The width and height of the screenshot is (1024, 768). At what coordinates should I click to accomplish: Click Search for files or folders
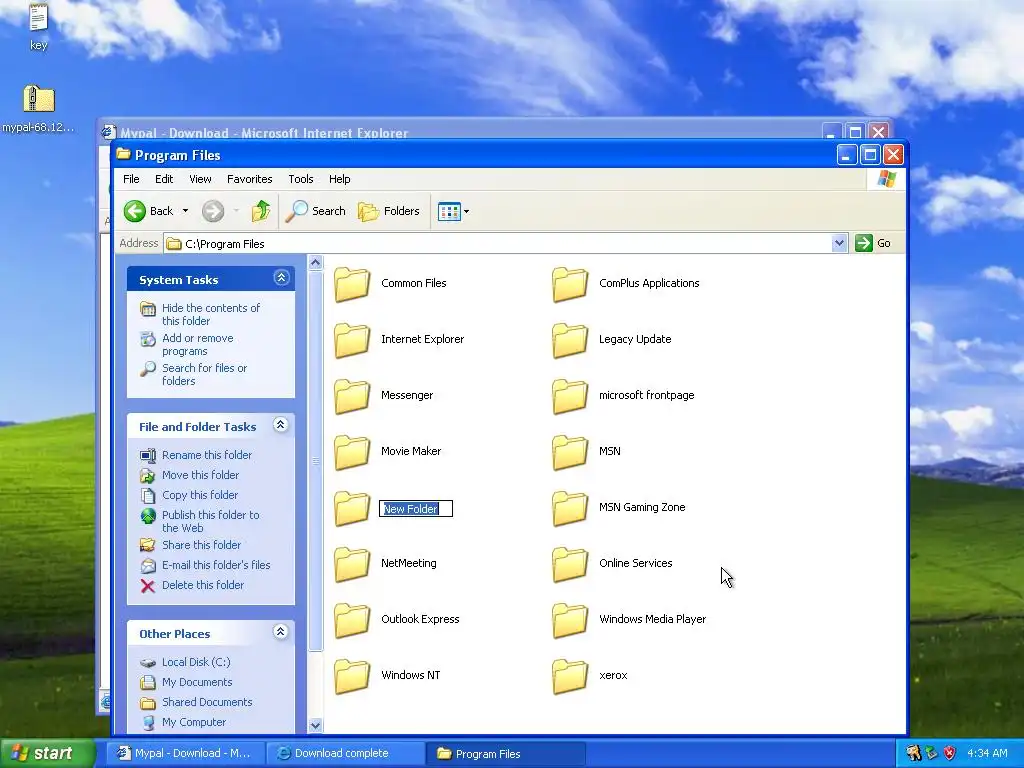click(204, 374)
